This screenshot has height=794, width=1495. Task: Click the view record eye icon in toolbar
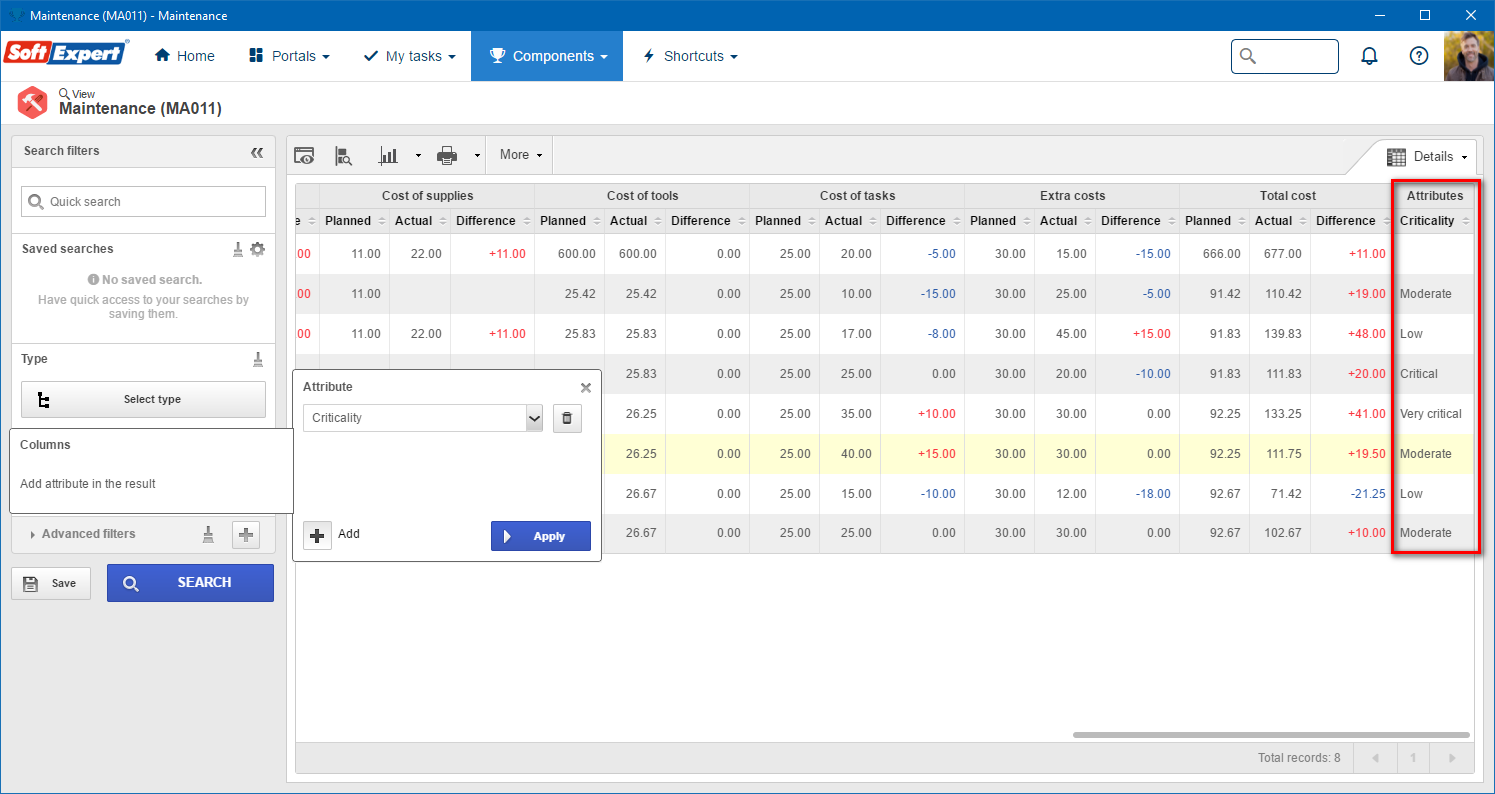(304, 155)
